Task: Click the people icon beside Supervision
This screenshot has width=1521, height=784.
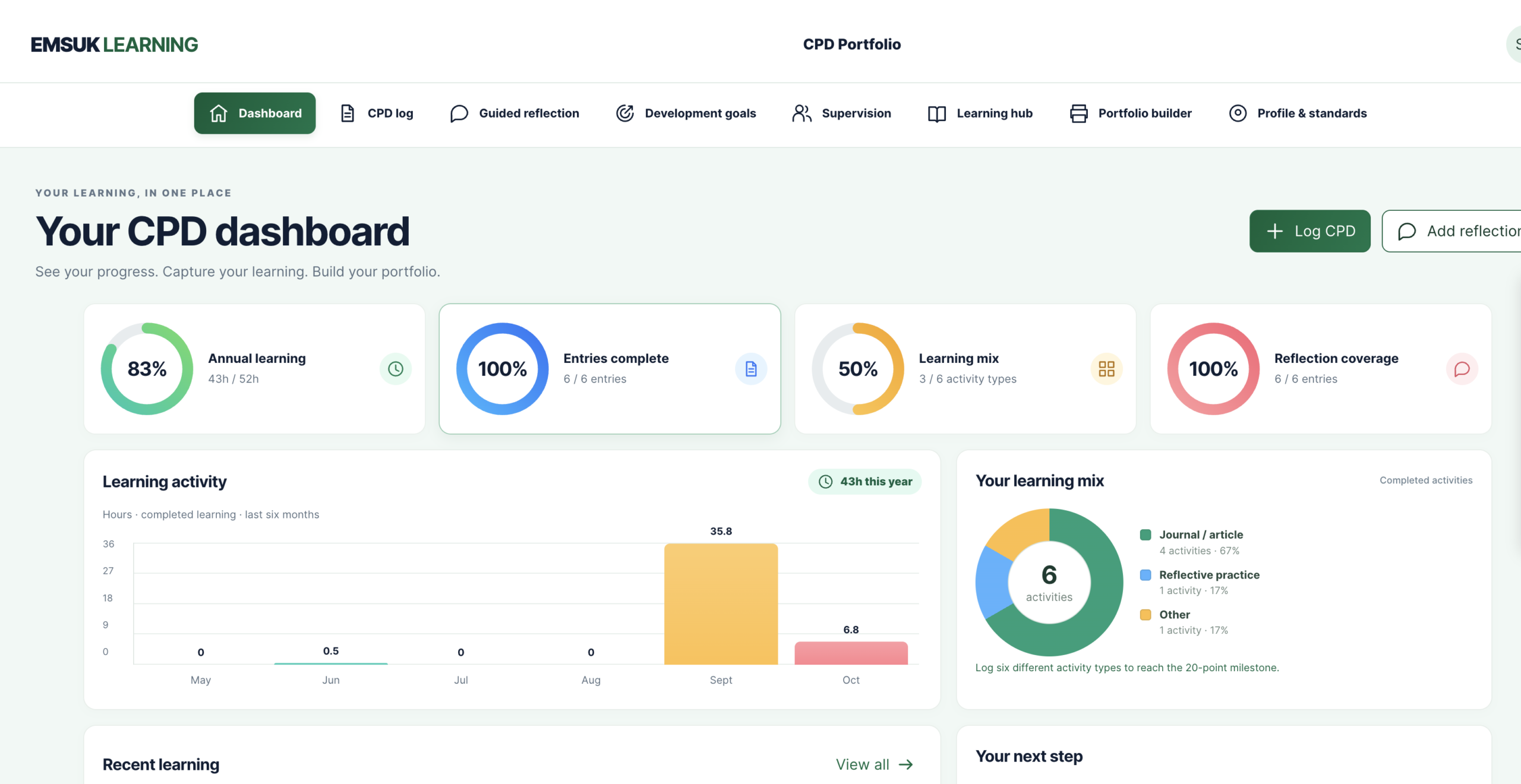Action: tap(801, 113)
